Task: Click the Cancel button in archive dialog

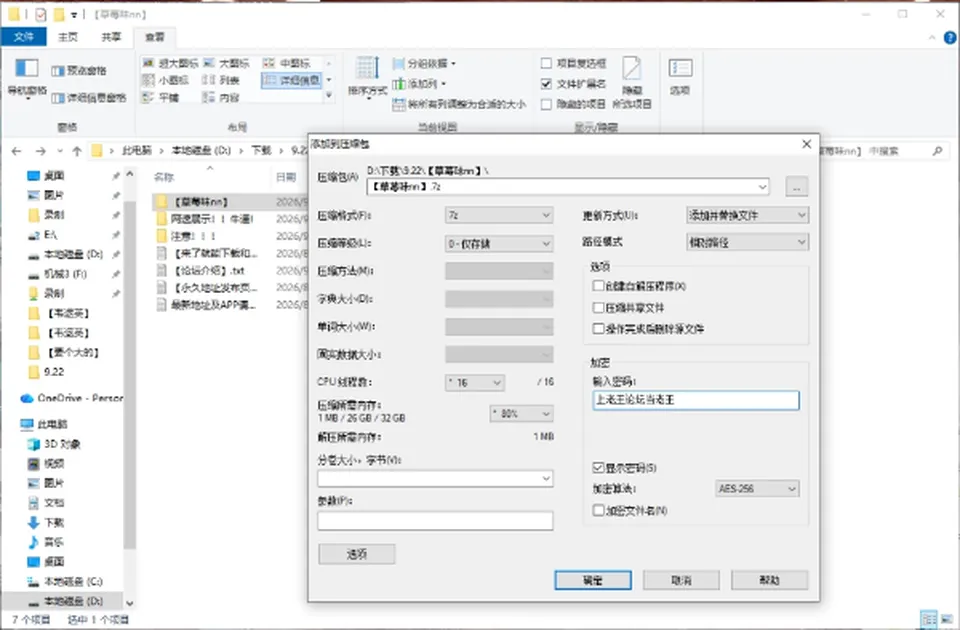Action: [x=681, y=580]
